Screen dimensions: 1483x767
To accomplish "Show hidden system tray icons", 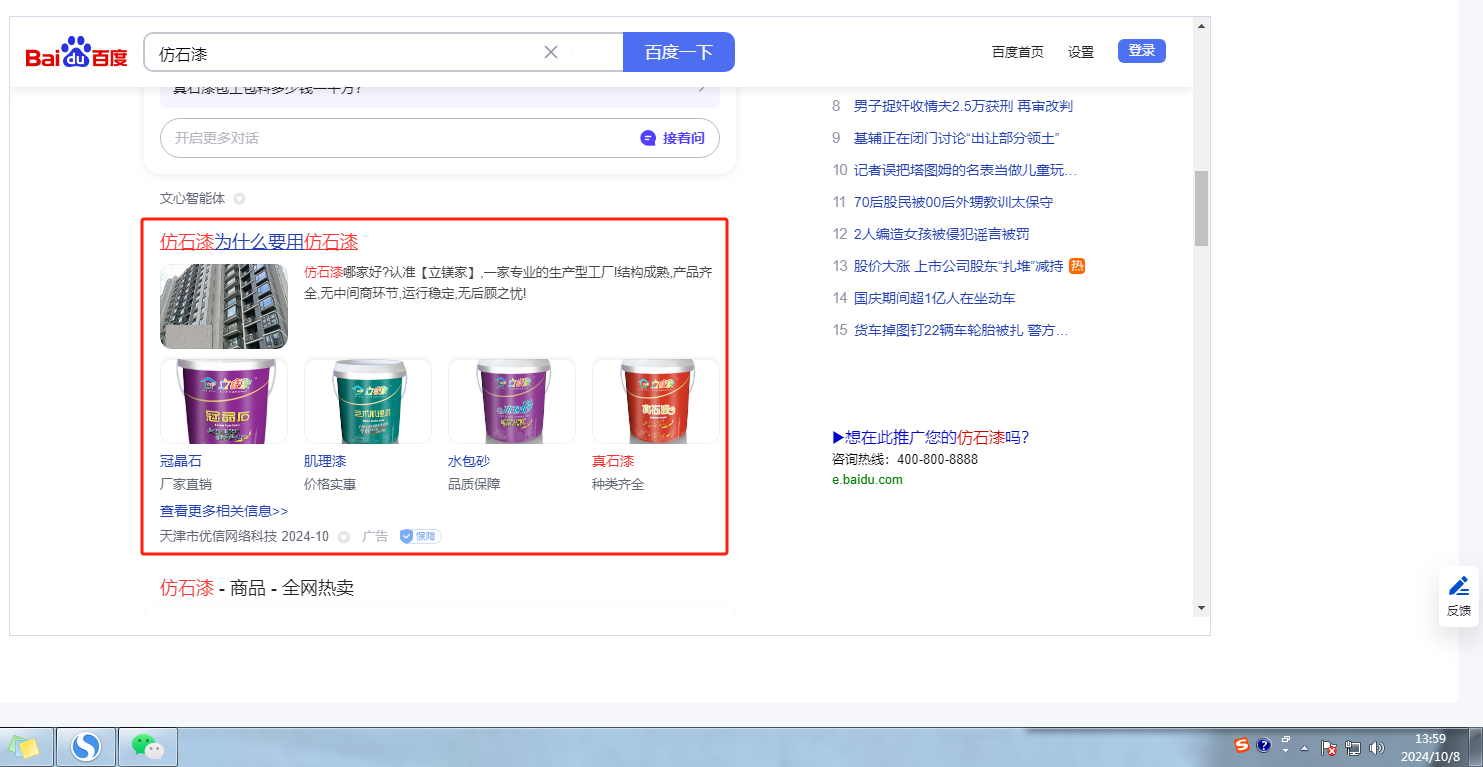I will 1304,748.
